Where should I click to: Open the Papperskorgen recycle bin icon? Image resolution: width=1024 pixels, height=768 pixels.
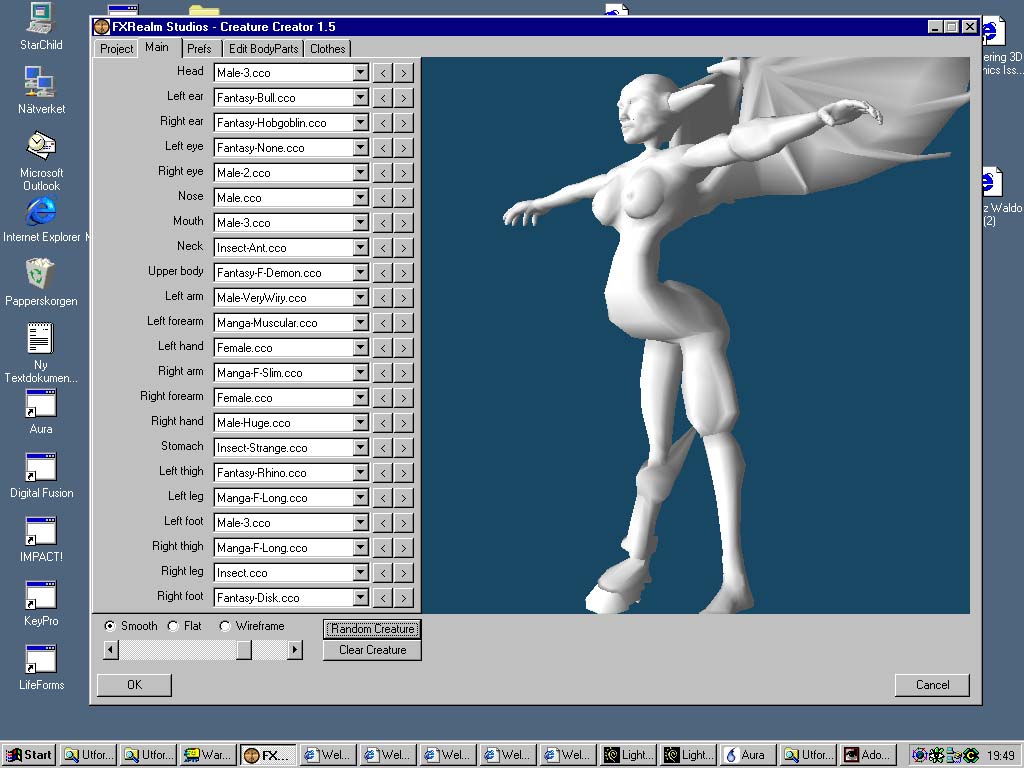[41, 274]
